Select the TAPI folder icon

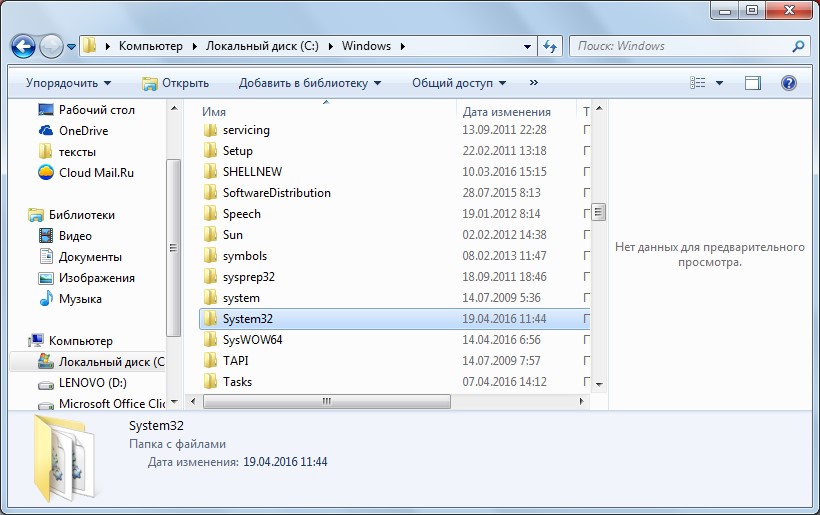coord(210,360)
